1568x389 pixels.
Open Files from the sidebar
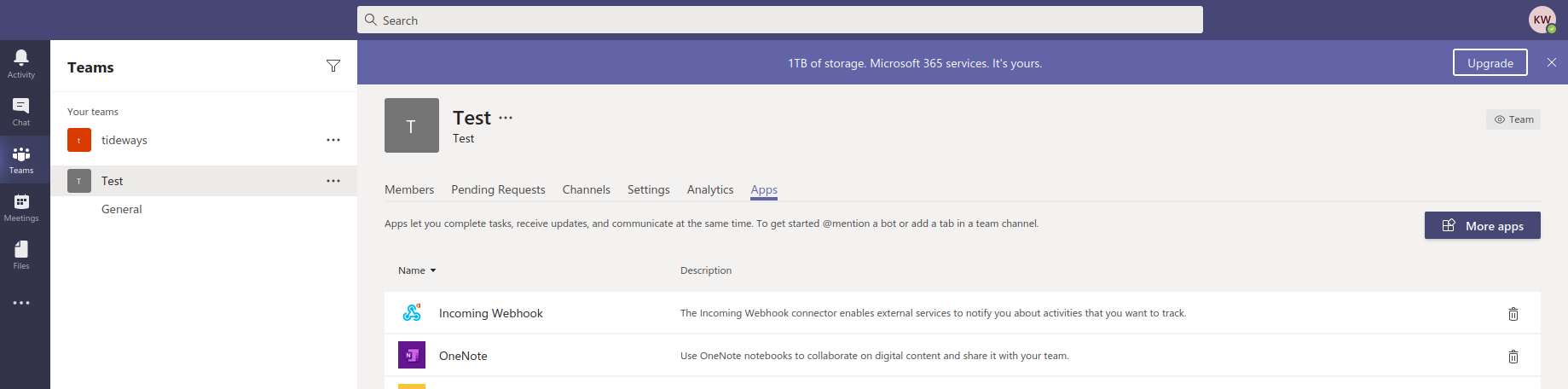click(x=21, y=254)
